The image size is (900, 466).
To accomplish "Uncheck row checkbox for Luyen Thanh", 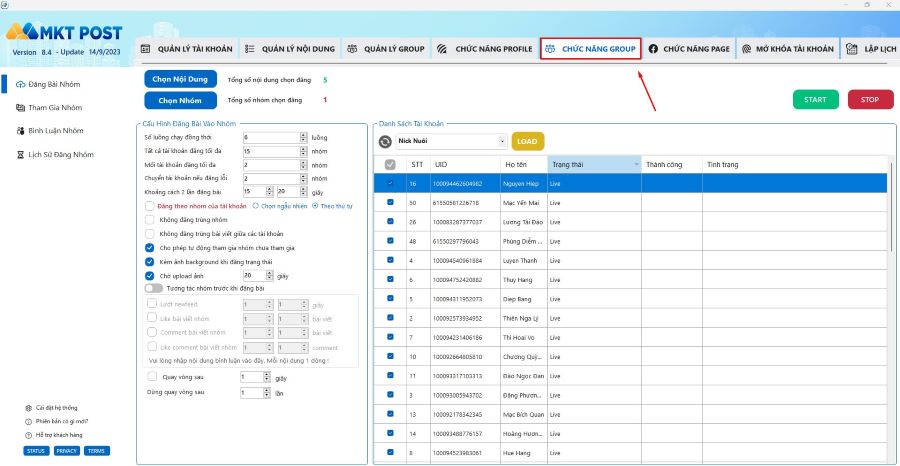I will (x=390, y=260).
